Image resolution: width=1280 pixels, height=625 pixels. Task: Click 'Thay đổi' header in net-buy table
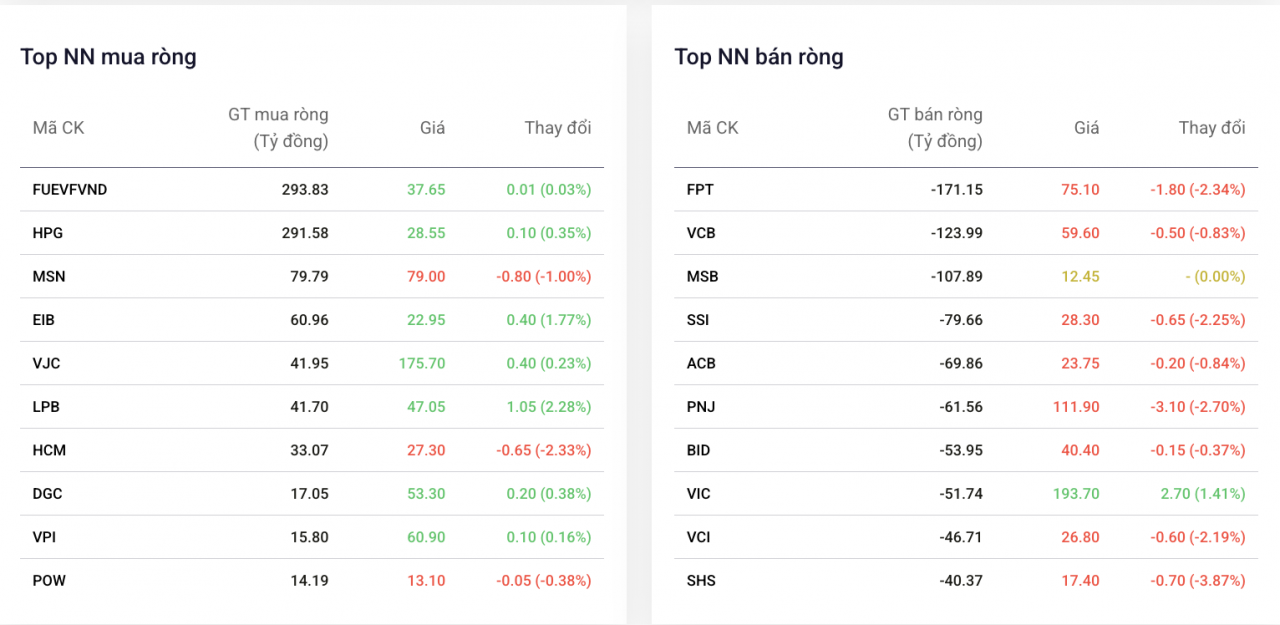(557, 128)
